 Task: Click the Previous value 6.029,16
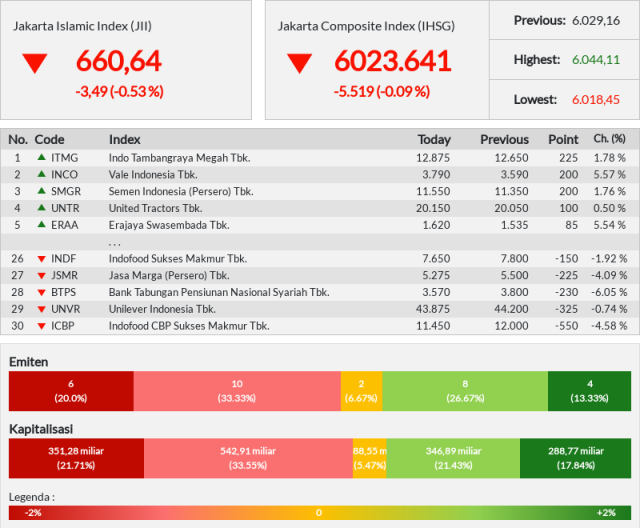tap(596, 20)
